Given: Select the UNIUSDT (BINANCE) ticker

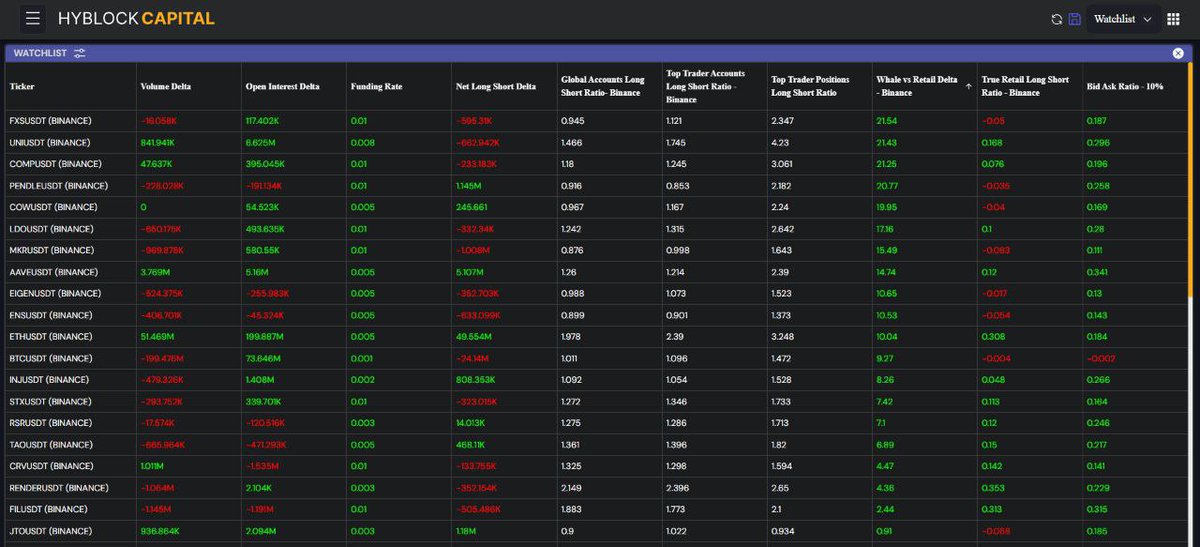Looking at the screenshot, I should [x=49, y=143].
